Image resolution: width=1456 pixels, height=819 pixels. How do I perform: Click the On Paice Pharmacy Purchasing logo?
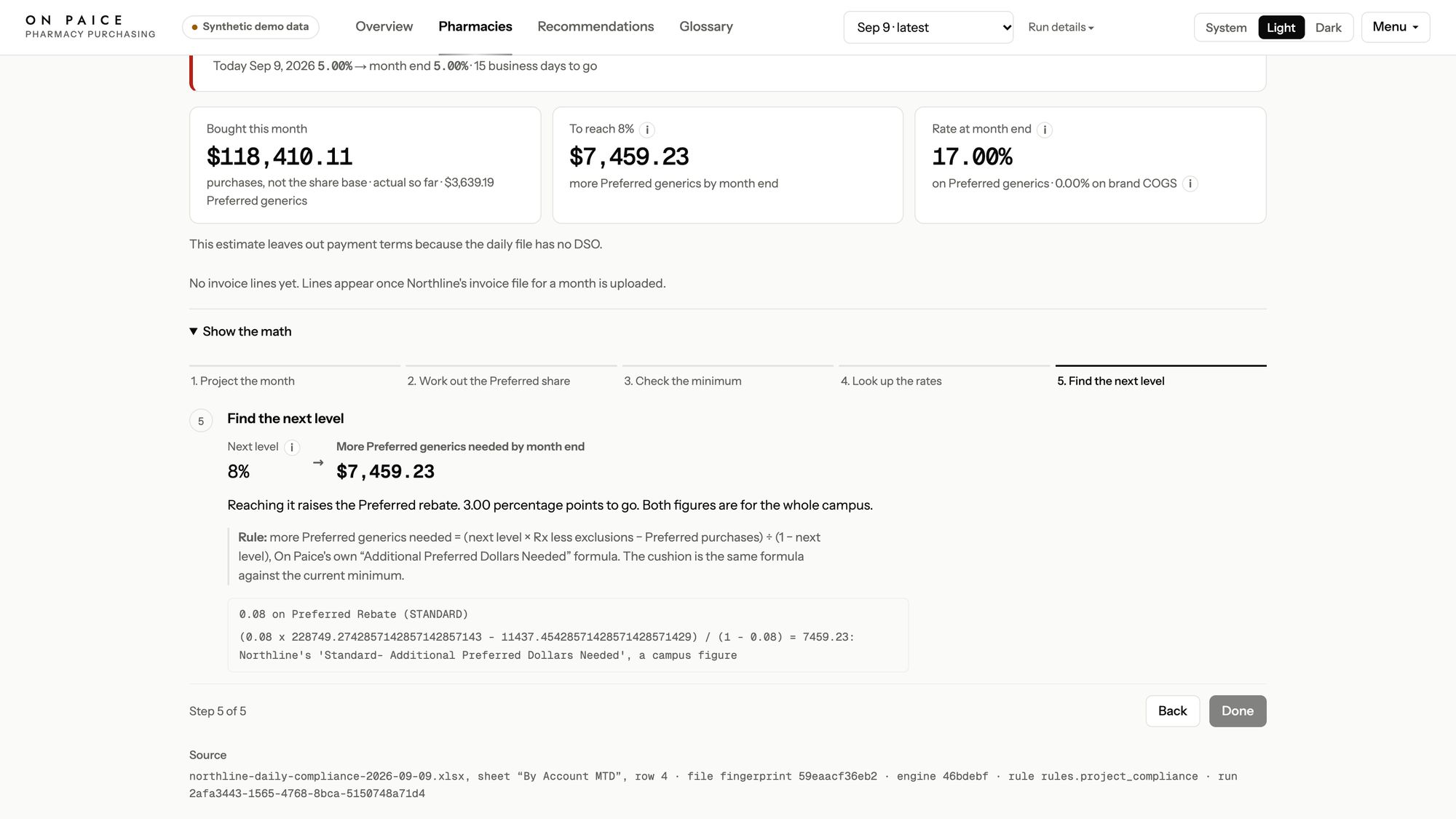click(x=90, y=27)
